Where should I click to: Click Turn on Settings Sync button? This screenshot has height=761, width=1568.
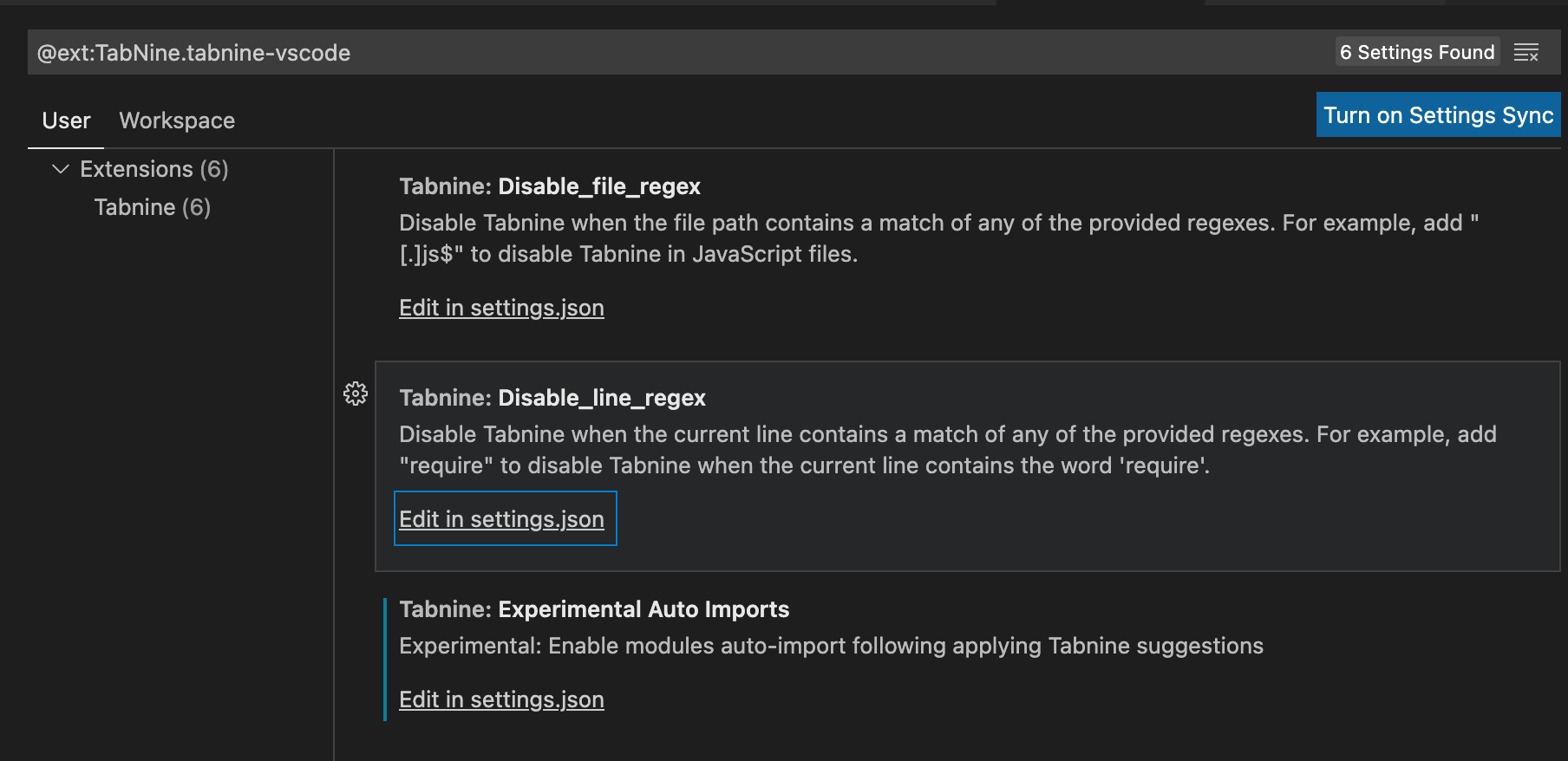point(1438,115)
